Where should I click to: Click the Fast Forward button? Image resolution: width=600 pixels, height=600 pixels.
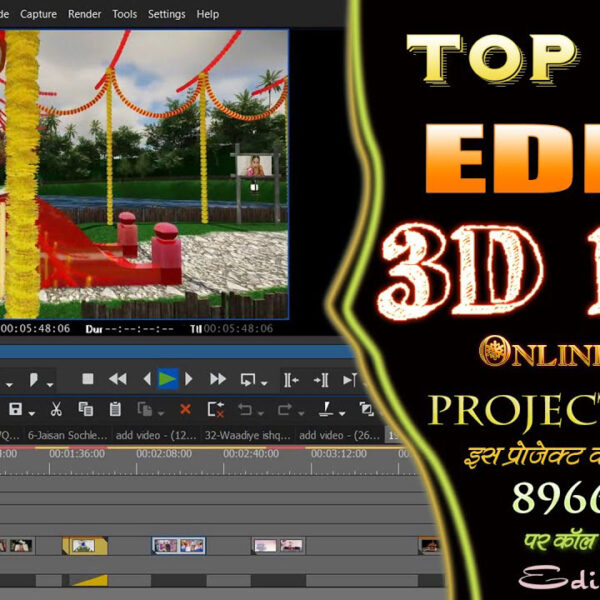(x=218, y=379)
